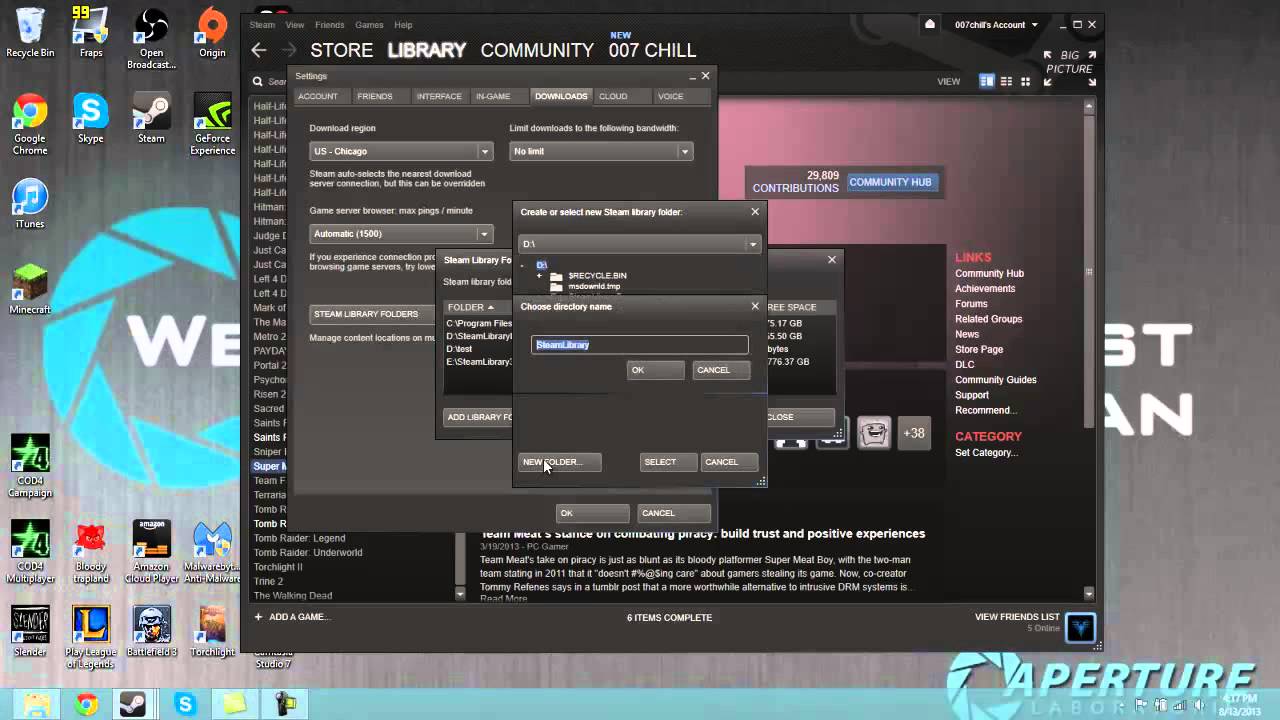This screenshot has height=720, width=1280.
Task: Open the Download region dropdown
Action: (x=401, y=151)
